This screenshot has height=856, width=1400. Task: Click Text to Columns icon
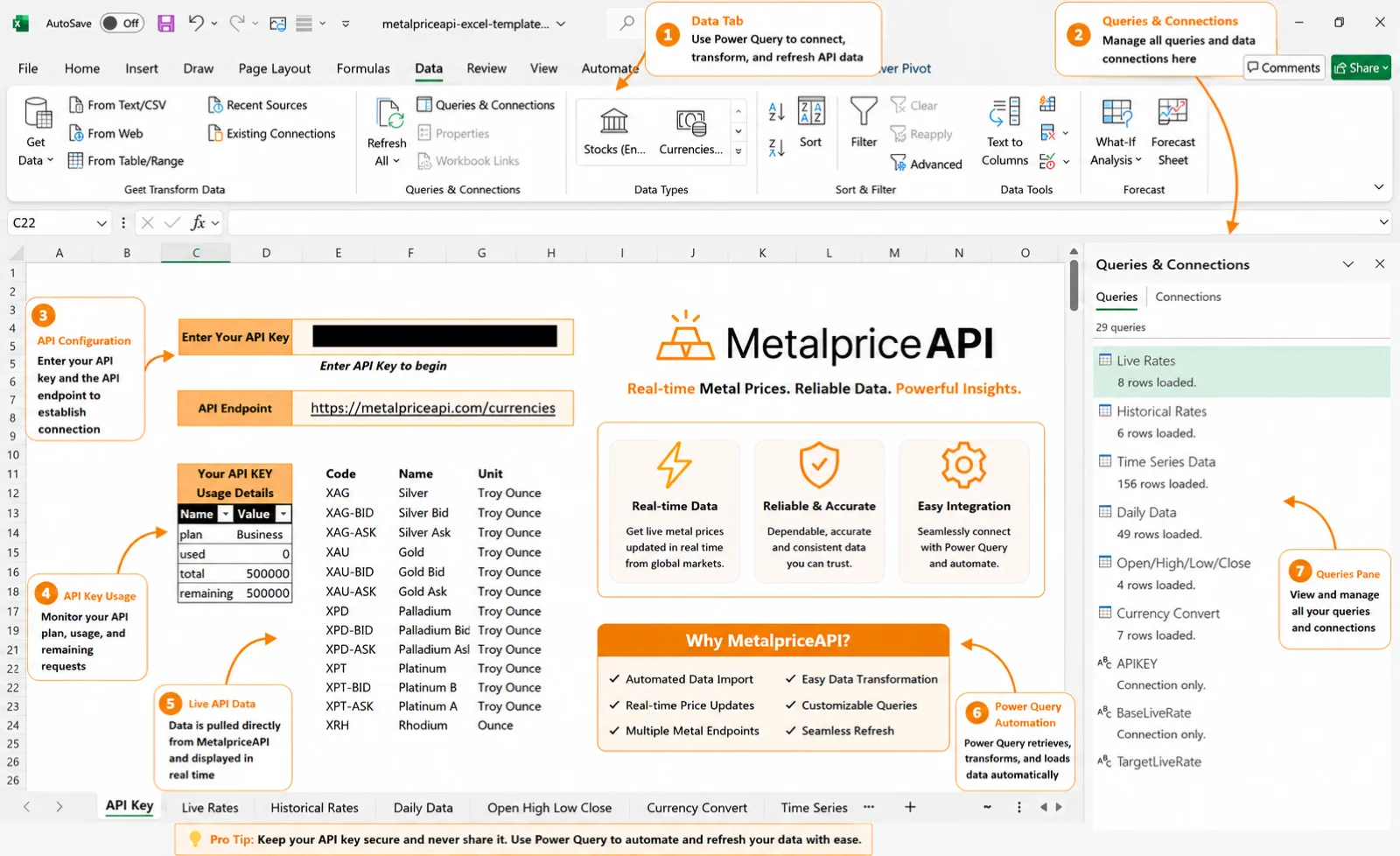[x=1004, y=112]
